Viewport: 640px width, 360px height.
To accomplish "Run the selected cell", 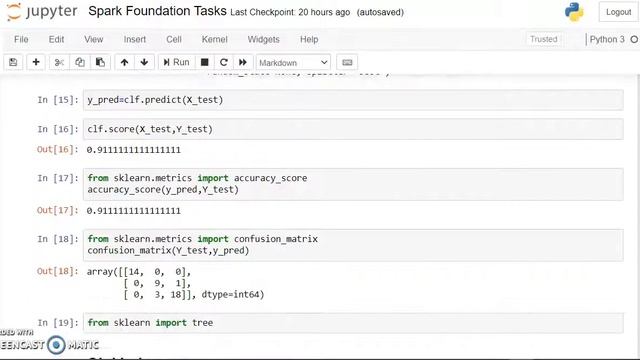I will pos(176,62).
